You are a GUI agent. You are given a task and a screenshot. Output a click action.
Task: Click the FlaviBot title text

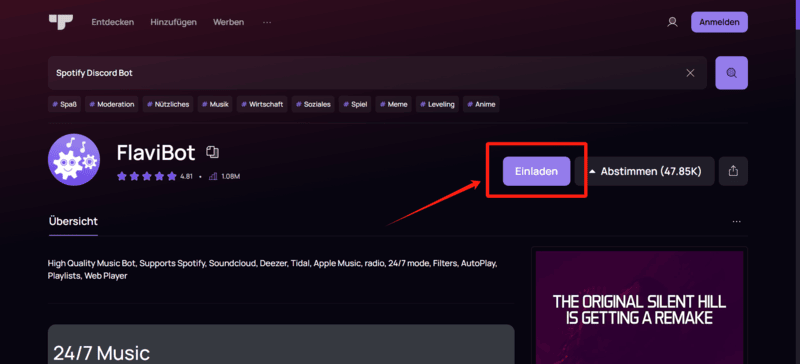(156, 152)
